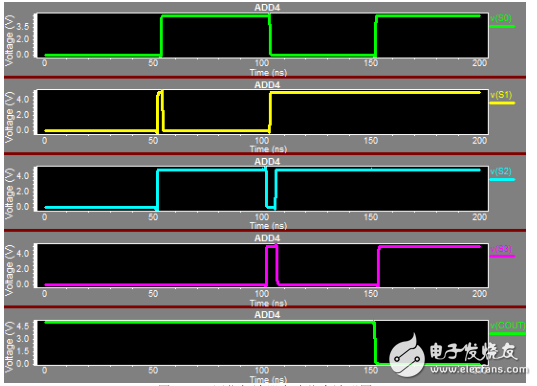Click the S1 yellow pulse near 50 ns
Viewport: 537px width, 386px height.
(160, 111)
